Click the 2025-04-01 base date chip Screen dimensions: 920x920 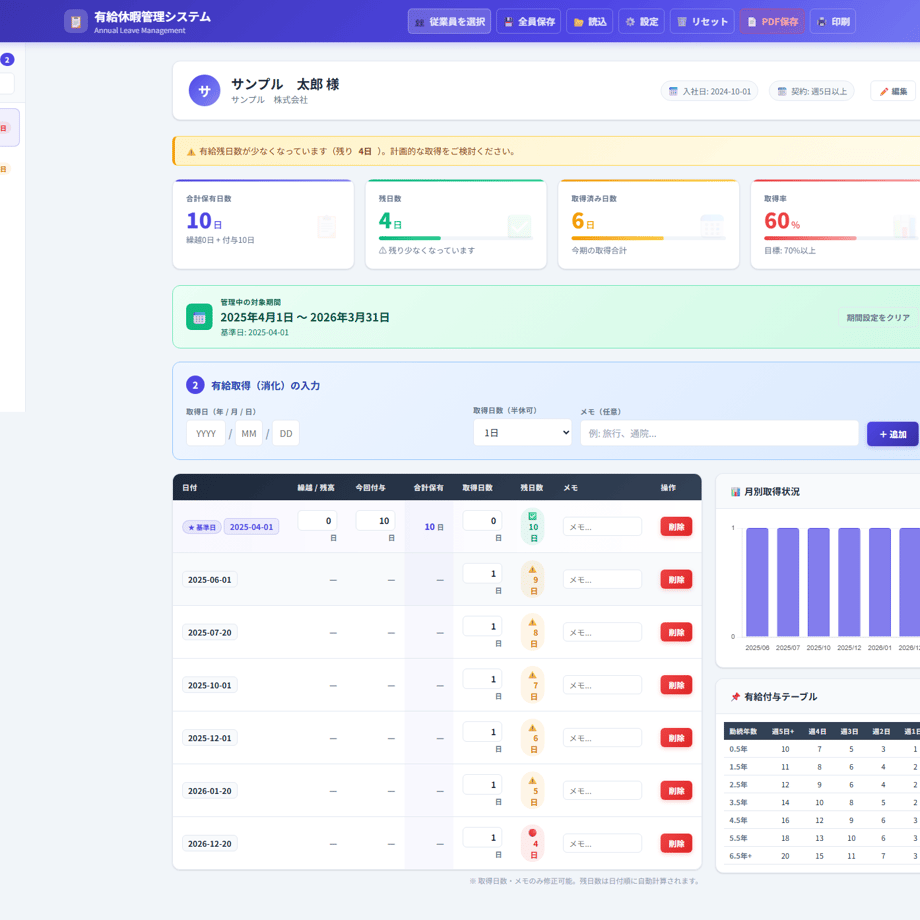251,527
